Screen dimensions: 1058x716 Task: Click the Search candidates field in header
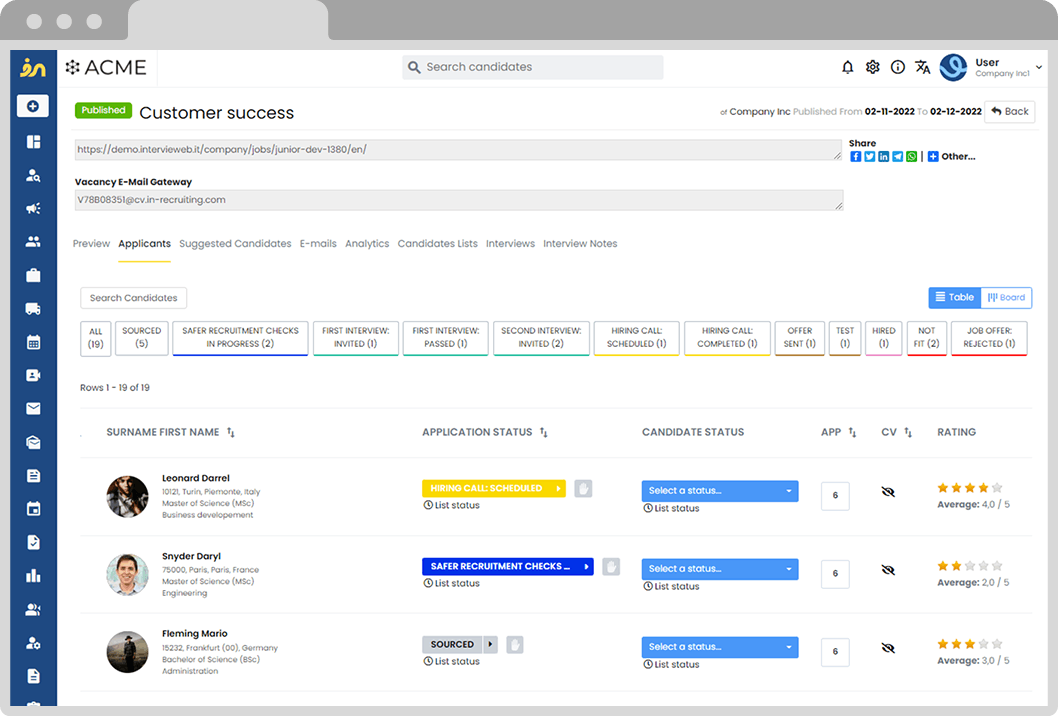click(x=533, y=67)
